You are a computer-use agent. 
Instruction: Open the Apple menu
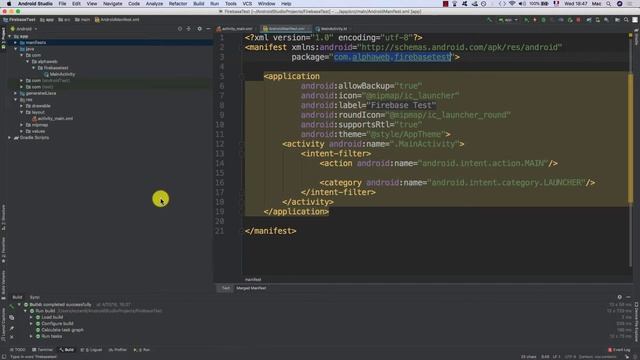pyautogui.click(x=9, y=4)
